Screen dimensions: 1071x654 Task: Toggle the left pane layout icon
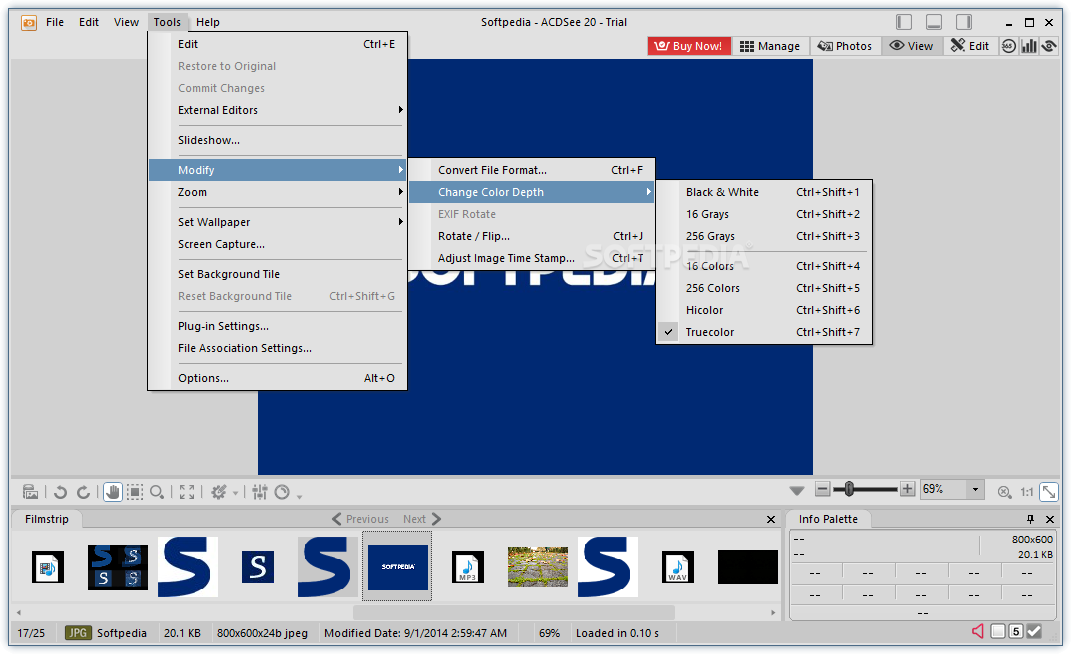[x=904, y=22]
